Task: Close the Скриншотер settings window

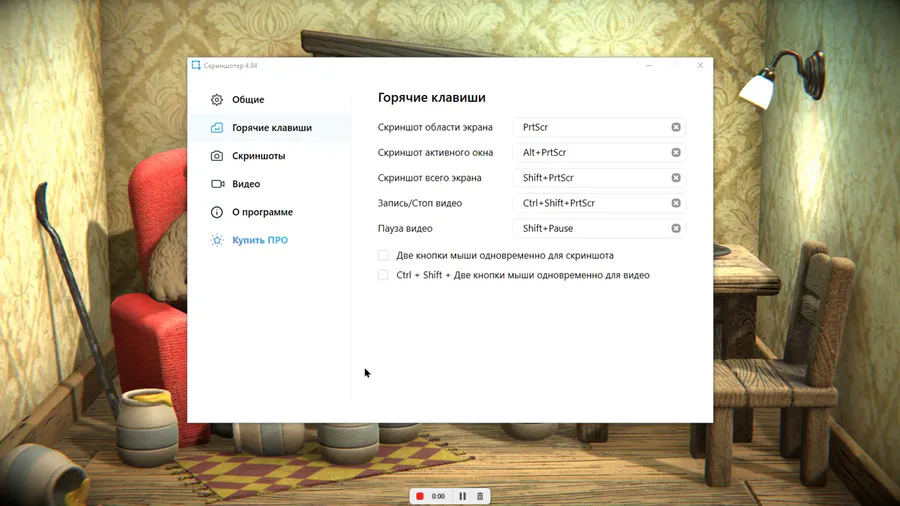Action: coord(700,65)
